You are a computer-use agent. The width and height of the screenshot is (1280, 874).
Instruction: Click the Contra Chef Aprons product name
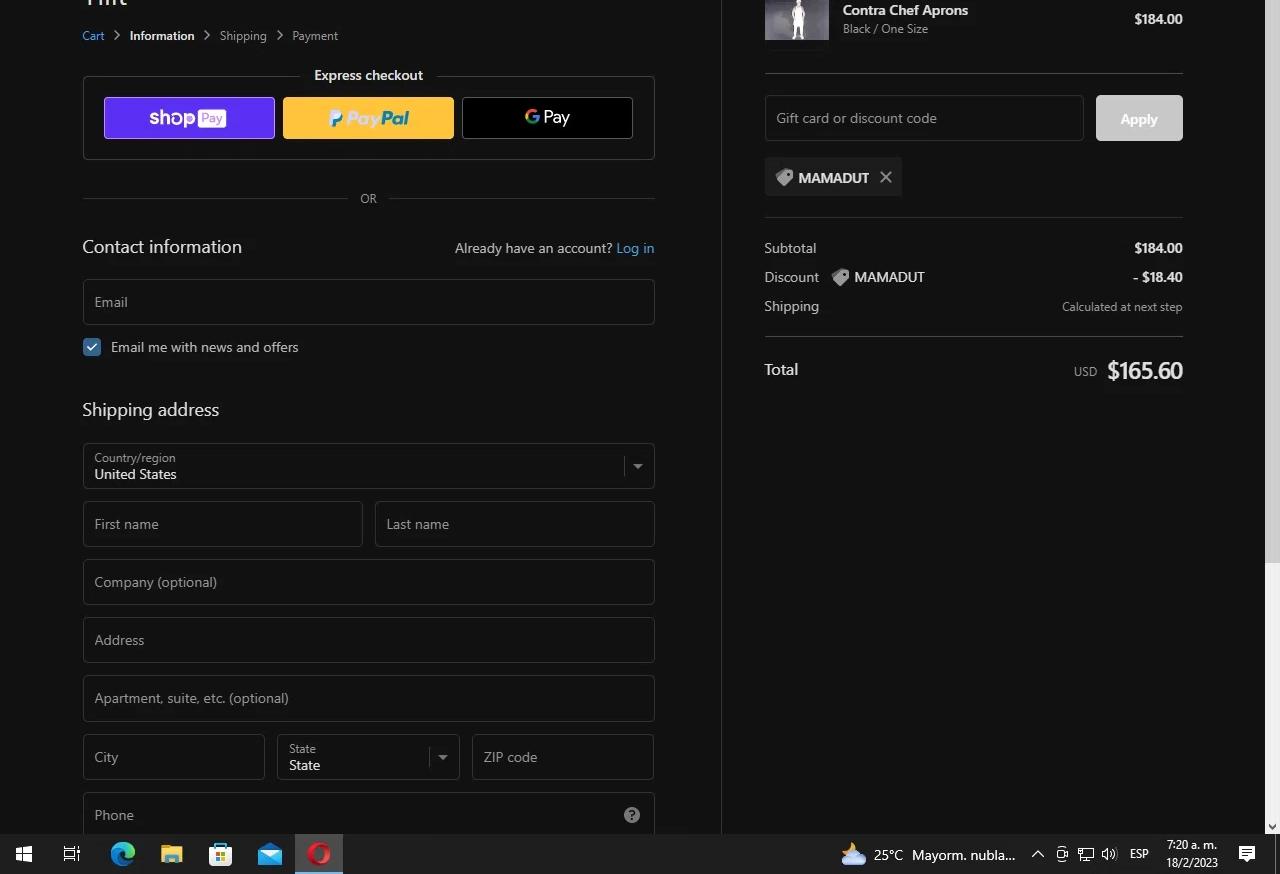pyautogui.click(x=905, y=10)
